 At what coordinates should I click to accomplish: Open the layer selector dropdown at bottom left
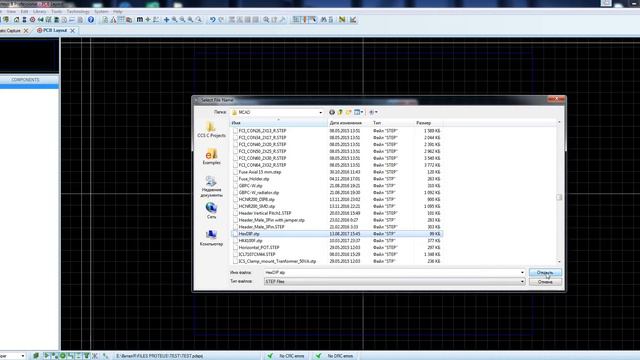(x=22, y=356)
